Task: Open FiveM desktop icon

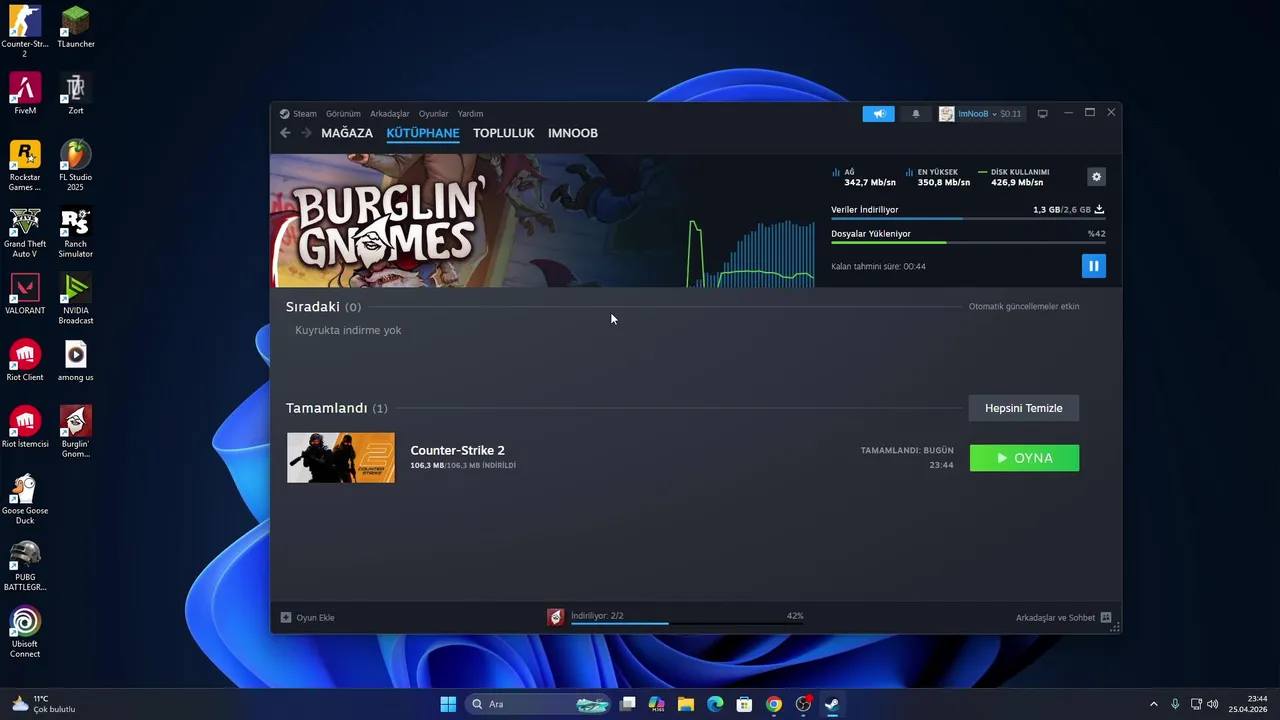Action: [x=25, y=94]
